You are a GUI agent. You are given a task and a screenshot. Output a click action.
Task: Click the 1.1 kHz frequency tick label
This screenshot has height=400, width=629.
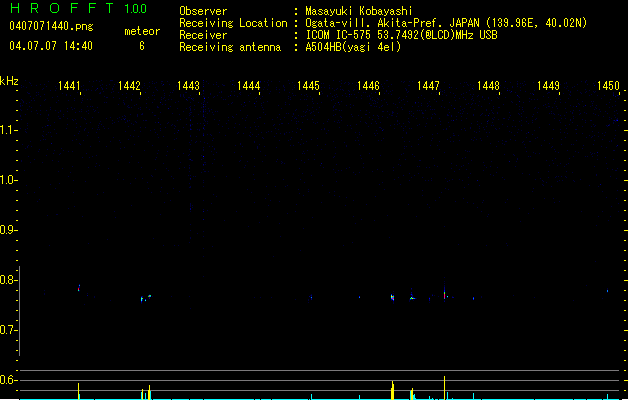8,130
